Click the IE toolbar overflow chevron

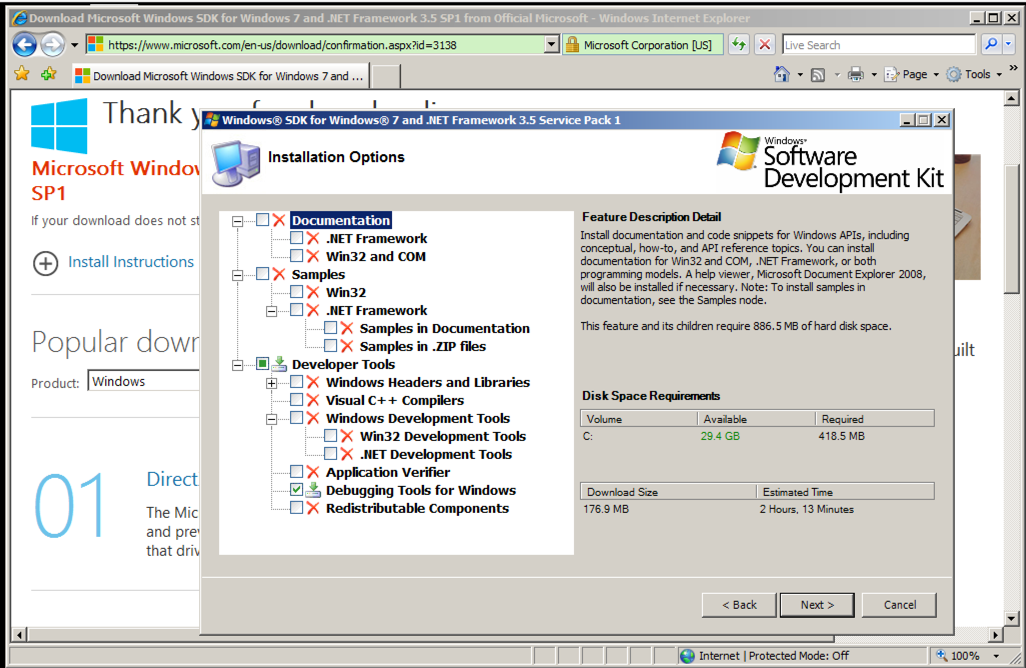click(x=1014, y=68)
